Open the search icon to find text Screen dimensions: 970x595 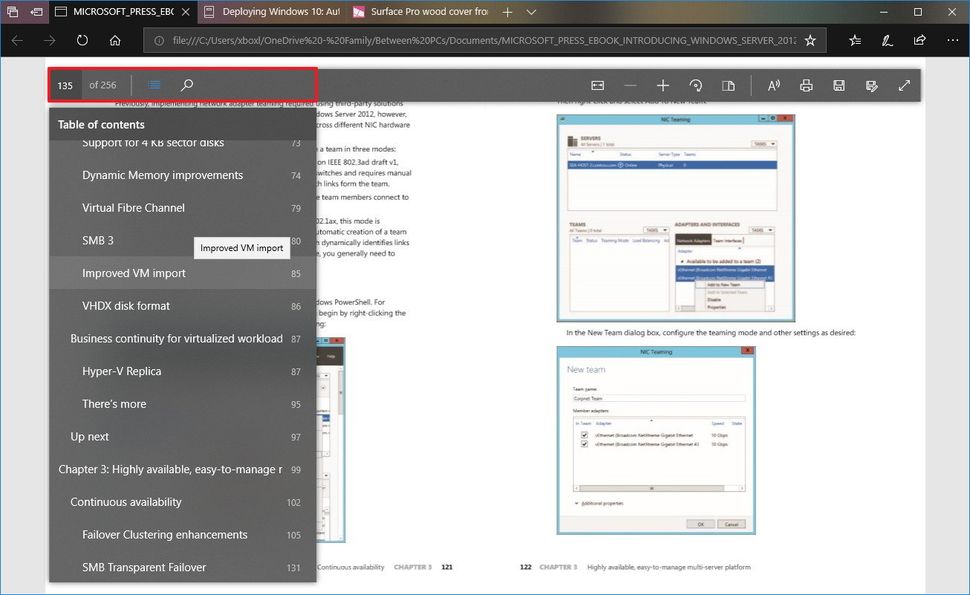[186, 85]
